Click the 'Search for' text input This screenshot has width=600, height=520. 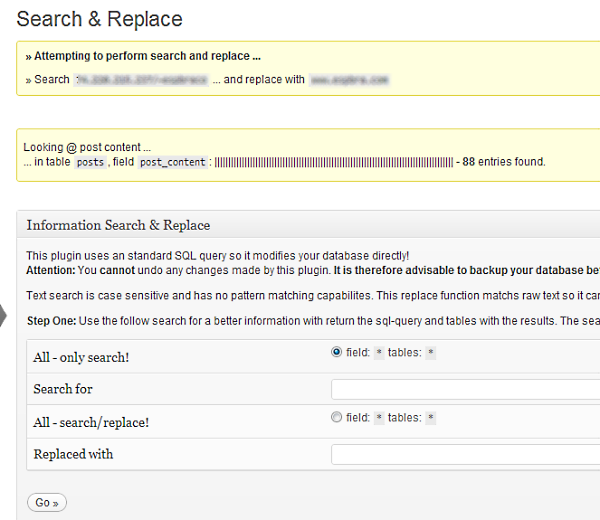click(465, 390)
